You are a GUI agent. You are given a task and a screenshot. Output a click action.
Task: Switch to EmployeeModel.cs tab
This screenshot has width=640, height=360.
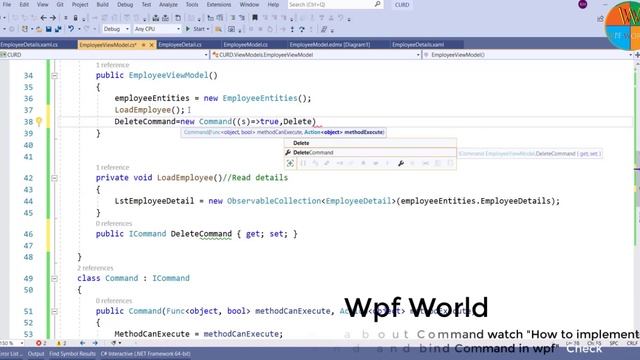(246, 44)
